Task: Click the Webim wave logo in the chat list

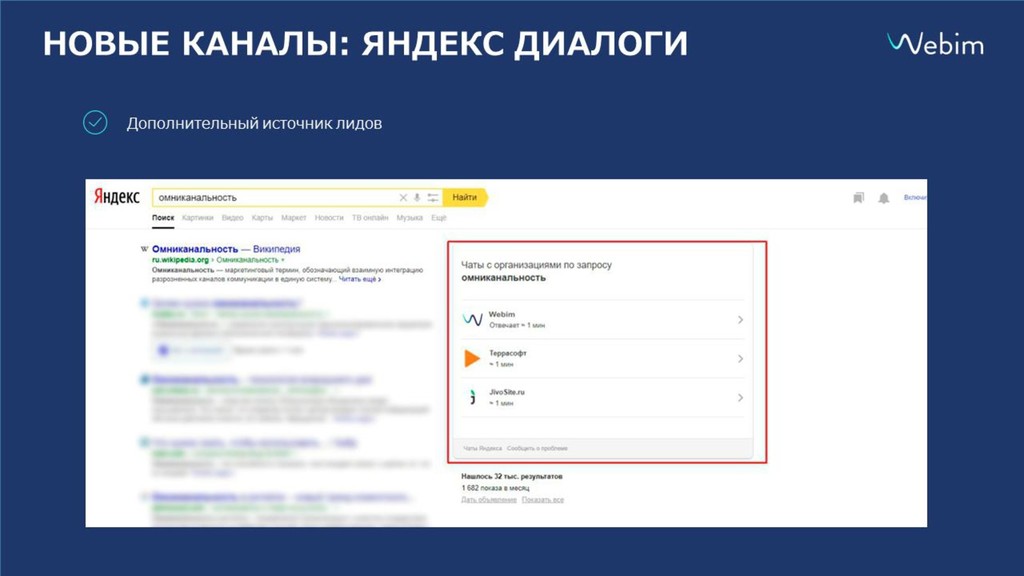Action: point(472,319)
